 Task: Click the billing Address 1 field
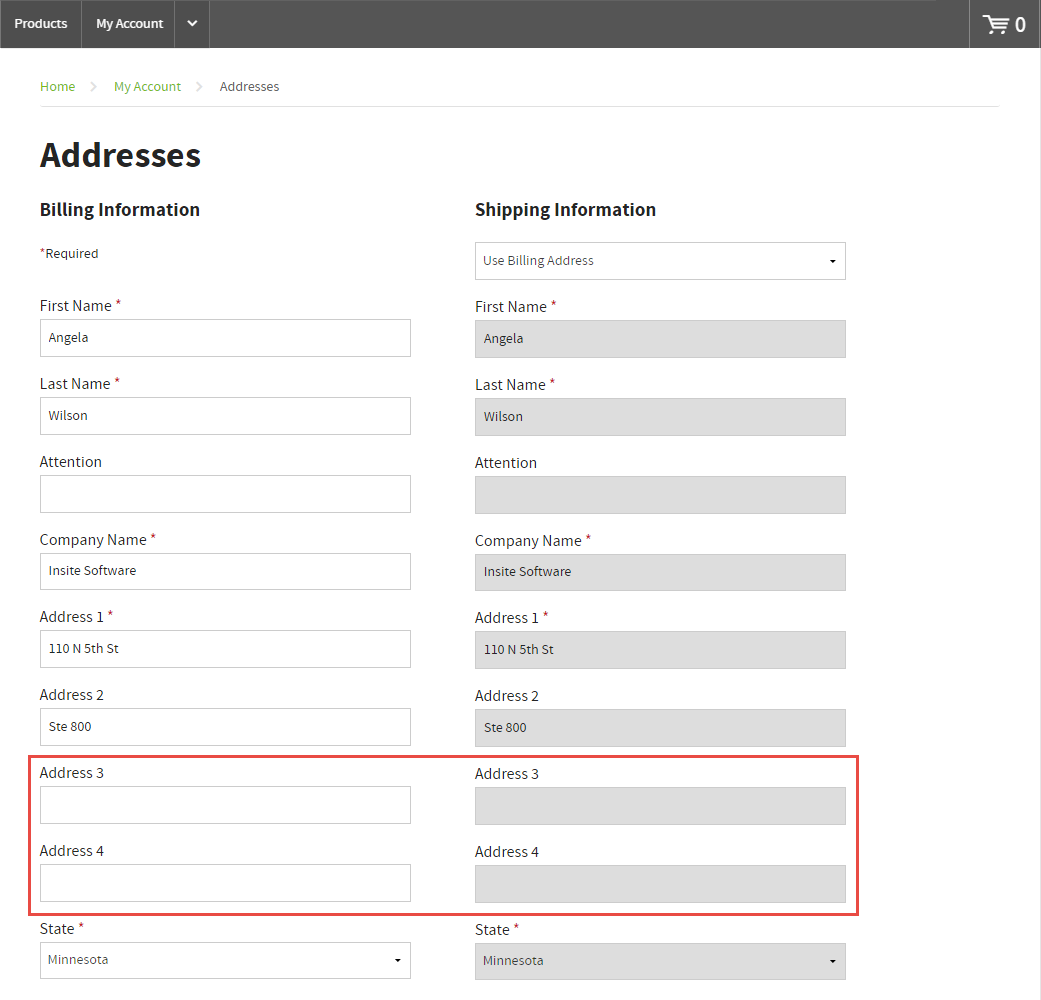pos(225,649)
